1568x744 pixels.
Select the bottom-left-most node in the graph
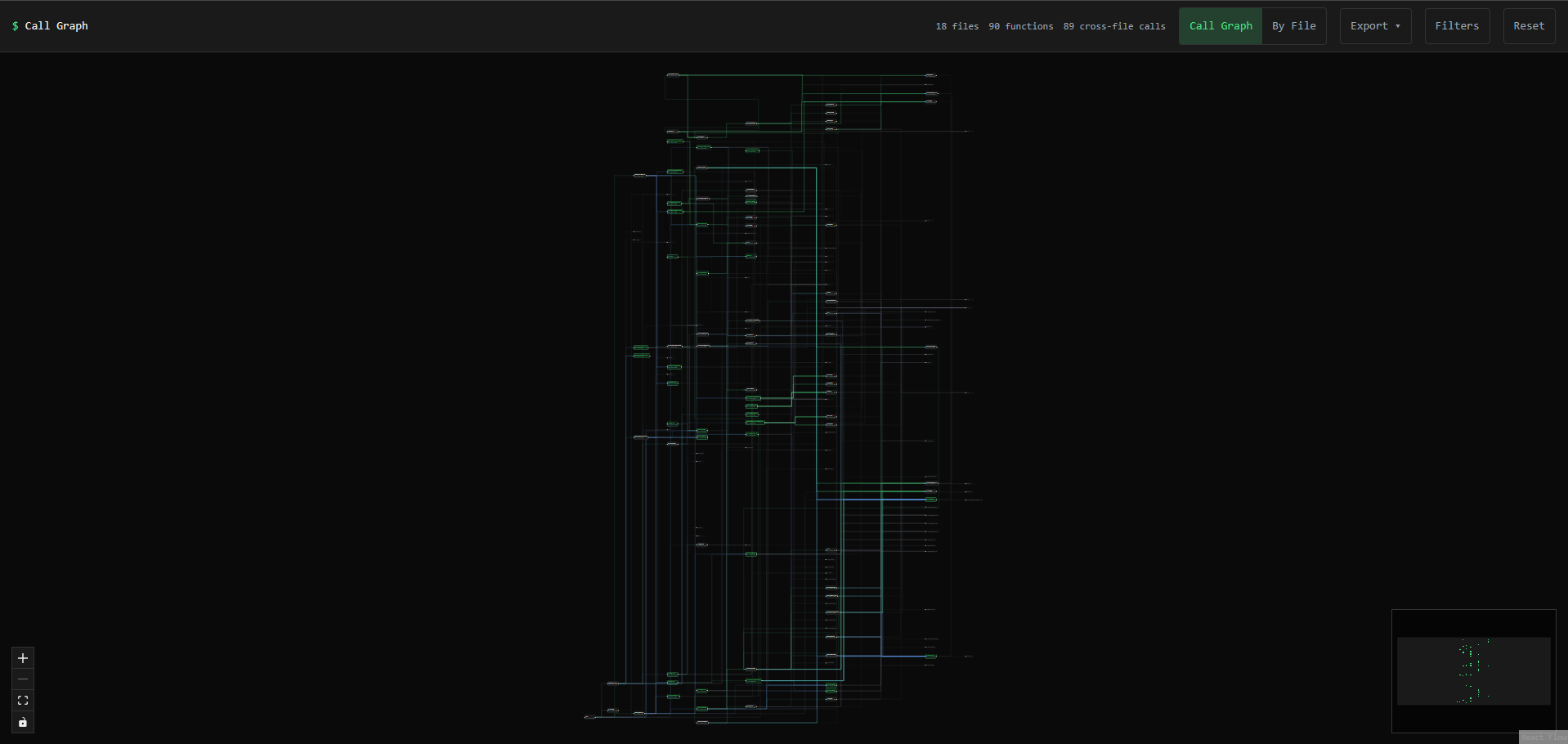[x=589, y=717]
